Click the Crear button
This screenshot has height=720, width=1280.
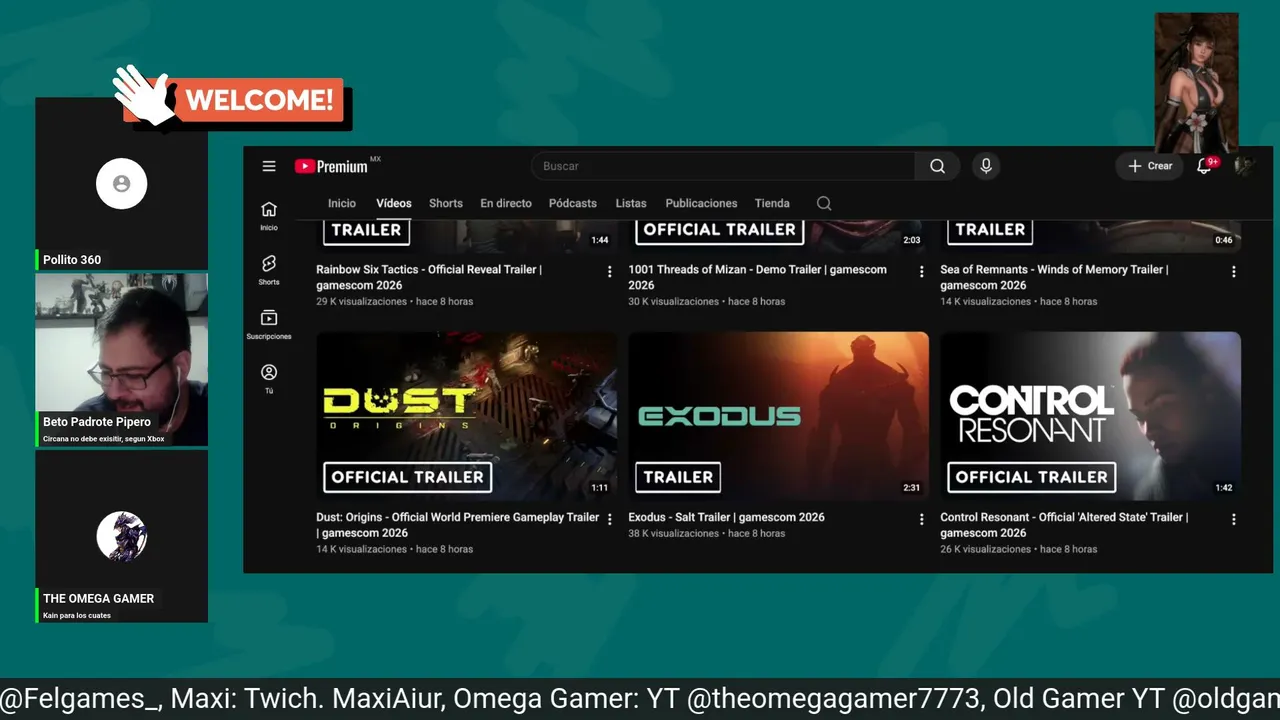tap(1150, 166)
